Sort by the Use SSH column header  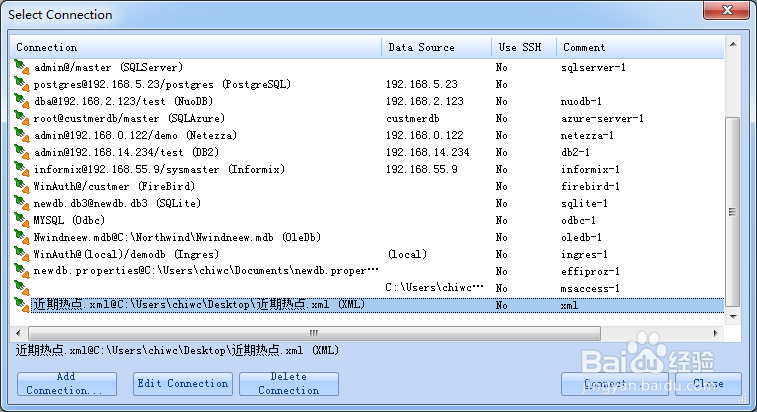point(524,47)
